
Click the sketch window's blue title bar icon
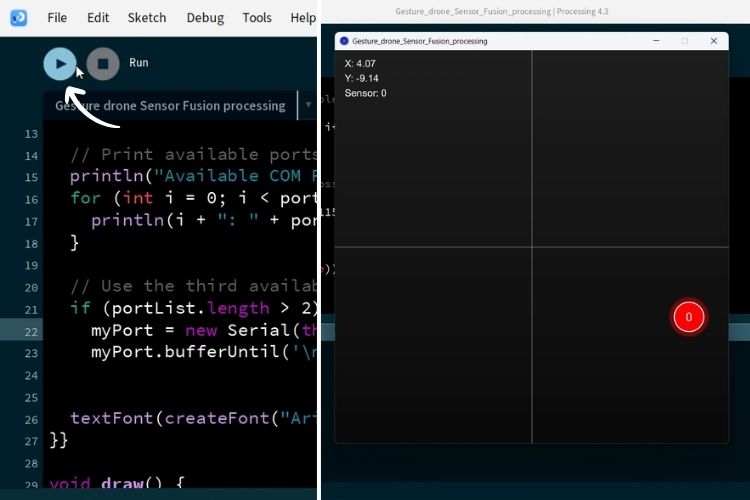tap(344, 41)
